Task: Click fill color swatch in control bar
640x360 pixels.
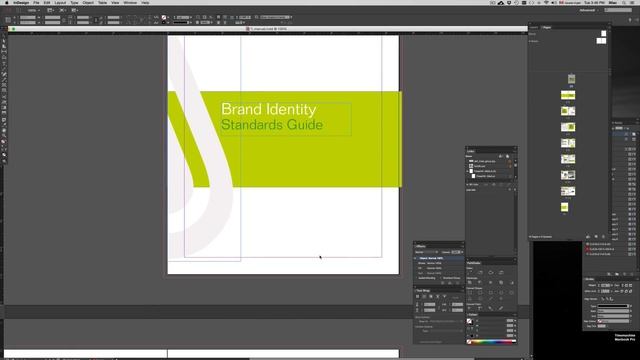Action: pyautogui.click(x=164, y=17)
